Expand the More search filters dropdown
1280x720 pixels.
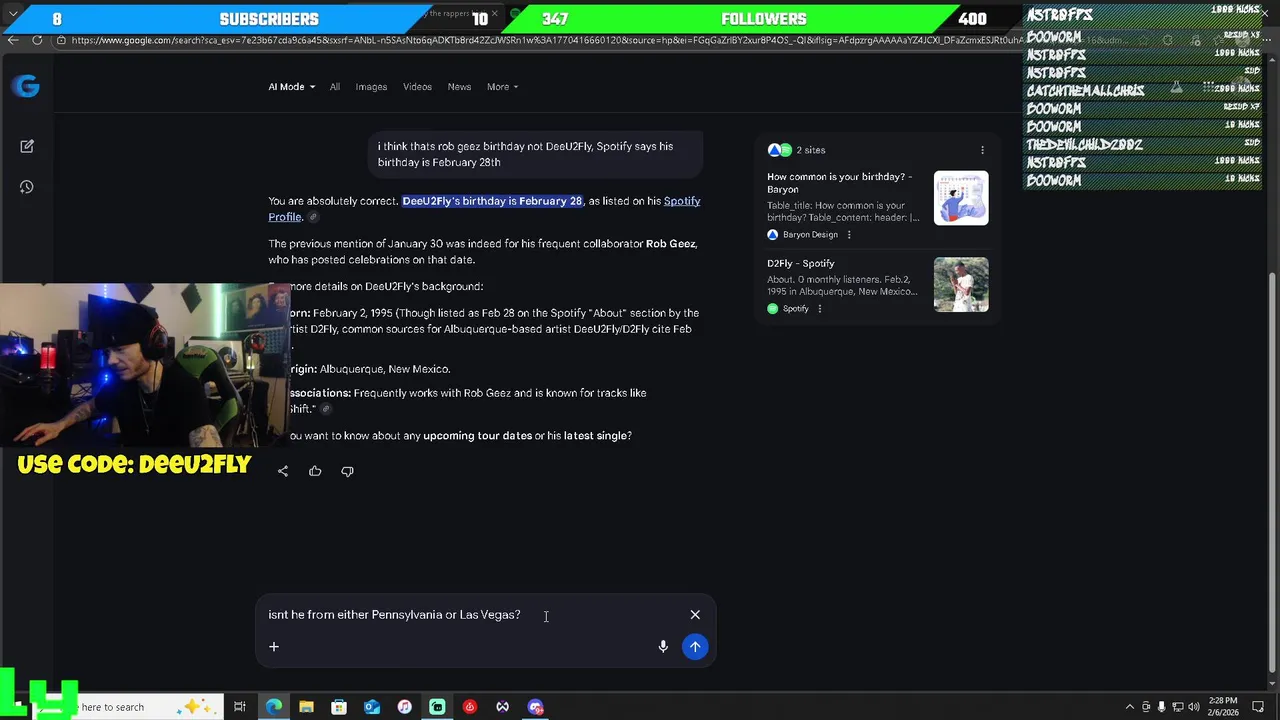pyautogui.click(x=502, y=87)
